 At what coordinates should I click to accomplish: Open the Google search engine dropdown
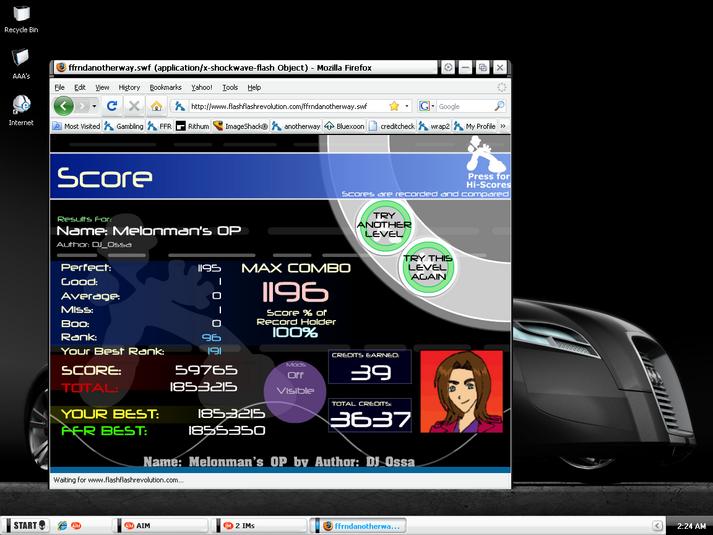[x=426, y=106]
